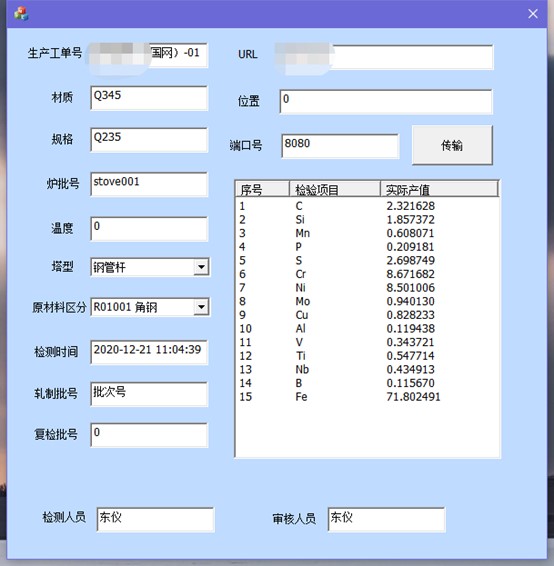Click the 塔型 combo box text 钢管杆

109,267
